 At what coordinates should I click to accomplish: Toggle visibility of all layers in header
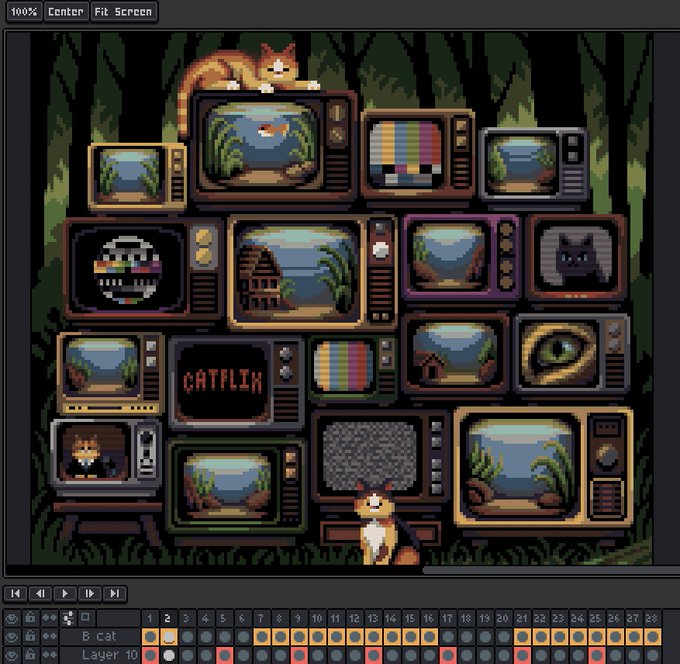coord(12,618)
